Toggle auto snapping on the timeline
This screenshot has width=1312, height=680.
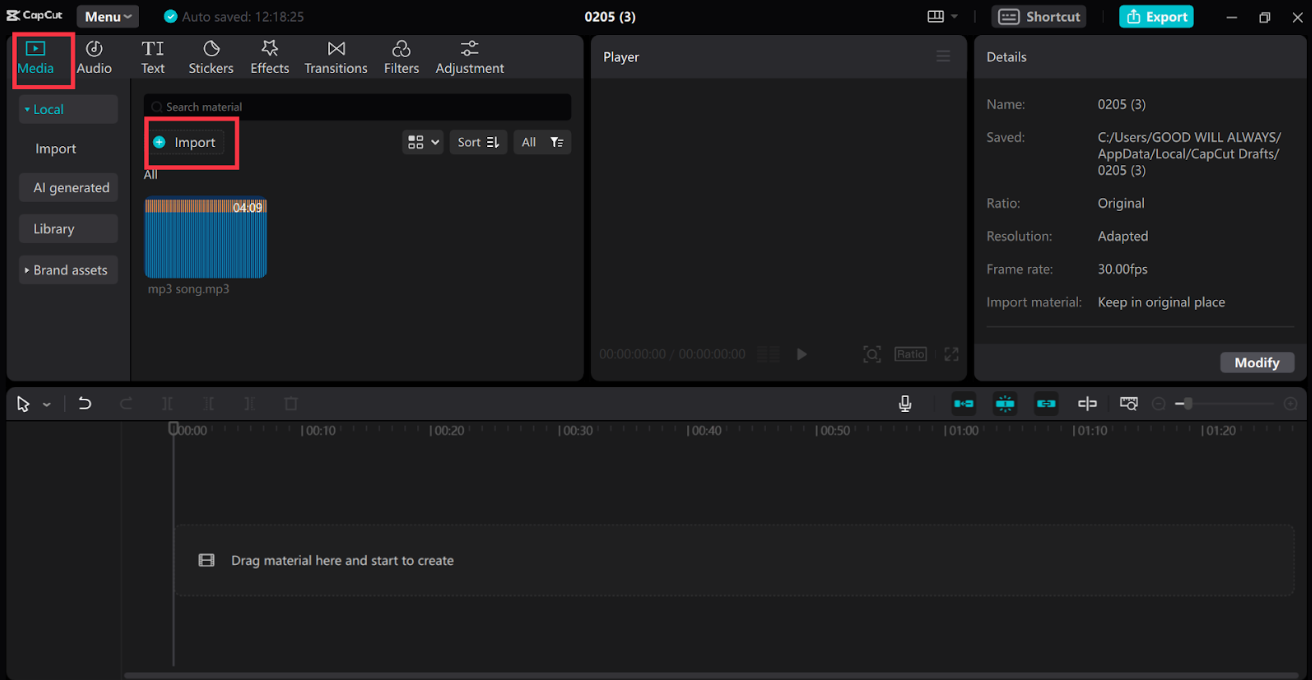tap(1005, 403)
